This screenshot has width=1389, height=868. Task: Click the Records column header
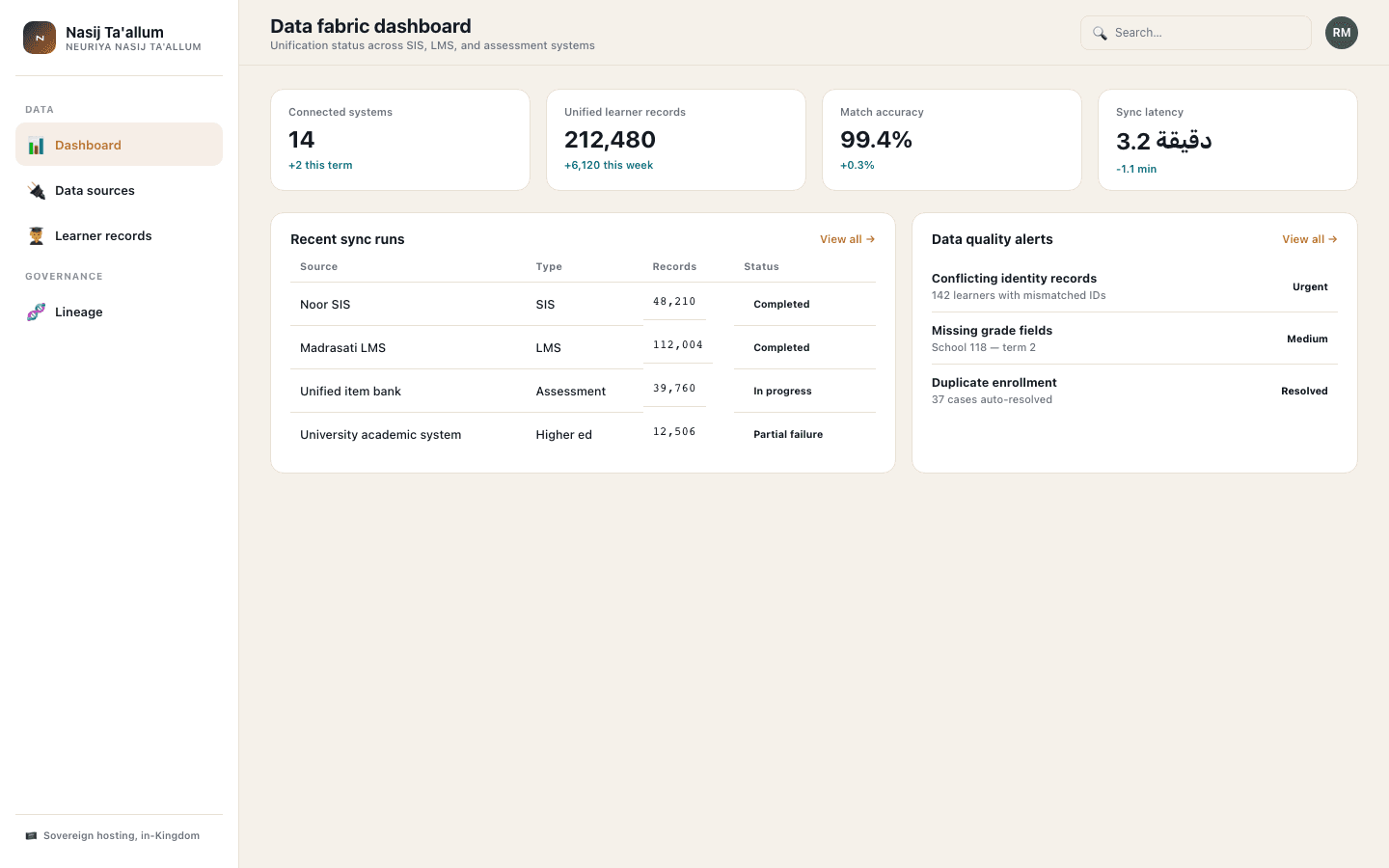(x=674, y=267)
